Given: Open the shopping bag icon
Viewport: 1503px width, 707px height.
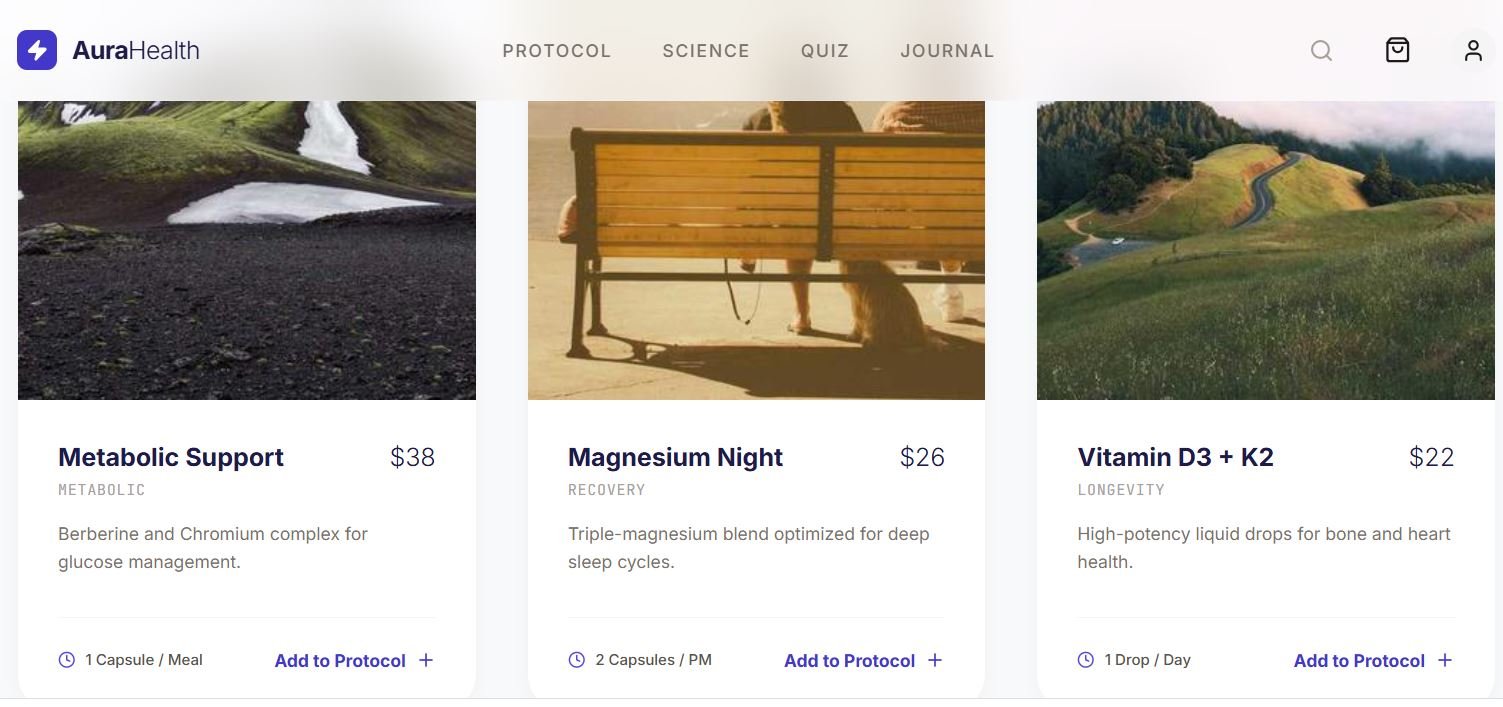Looking at the screenshot, I should pos(1397,50).
